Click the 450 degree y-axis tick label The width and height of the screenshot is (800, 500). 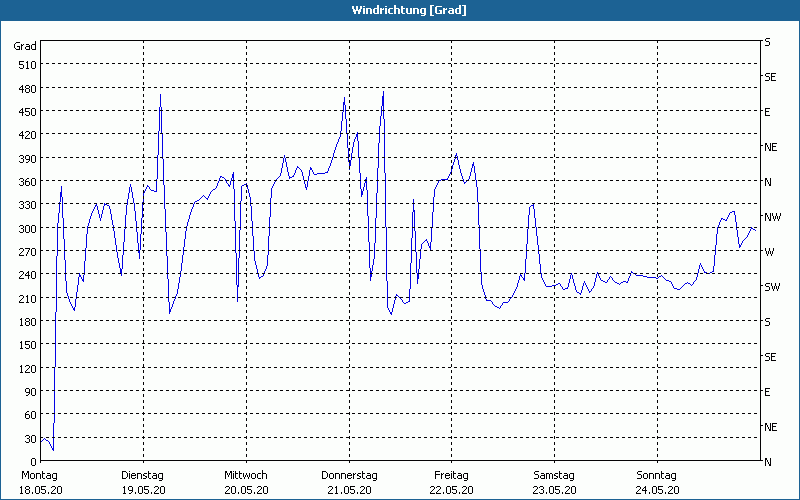tap(27, 112)
